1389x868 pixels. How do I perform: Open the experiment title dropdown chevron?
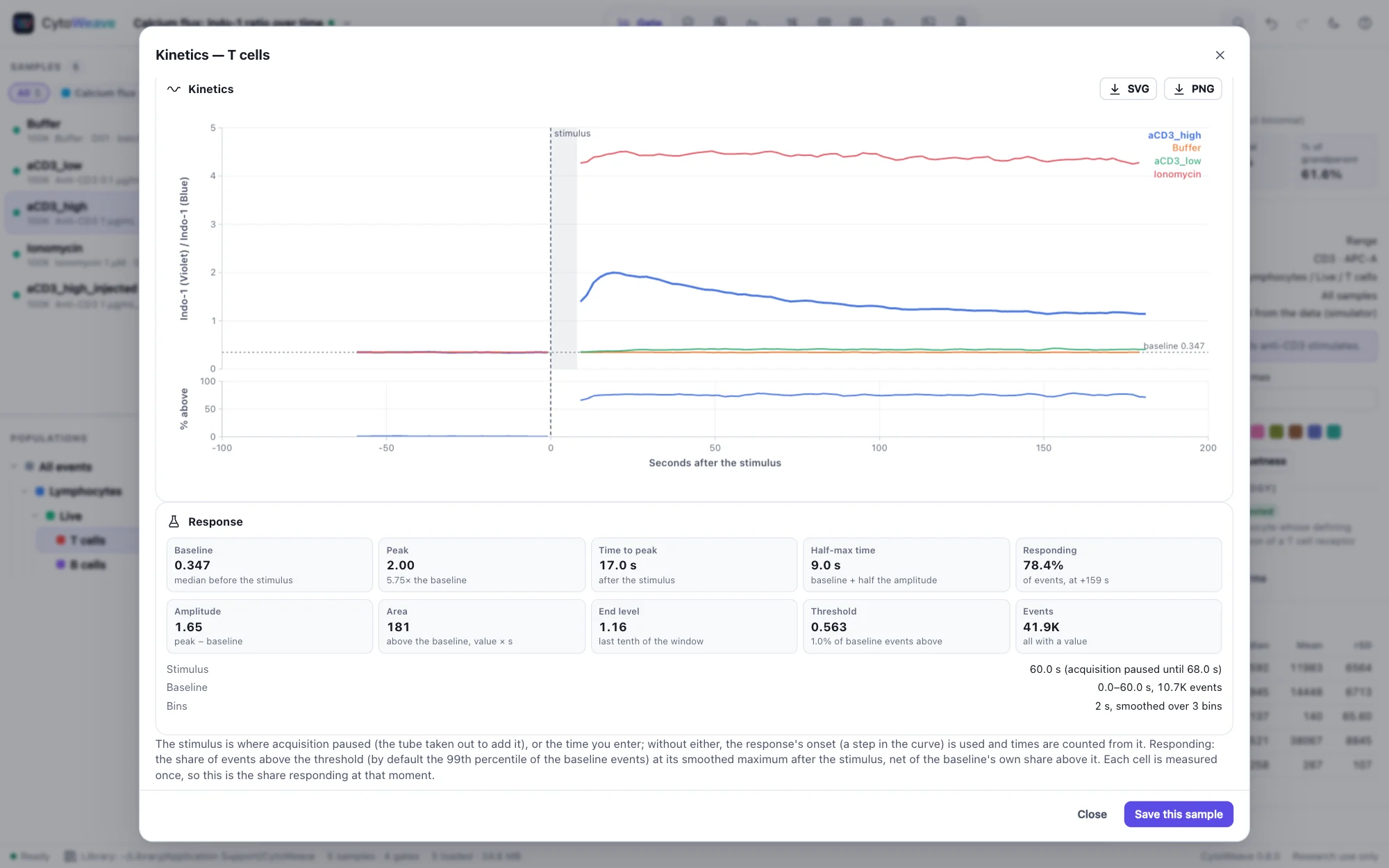click(347, 23)
